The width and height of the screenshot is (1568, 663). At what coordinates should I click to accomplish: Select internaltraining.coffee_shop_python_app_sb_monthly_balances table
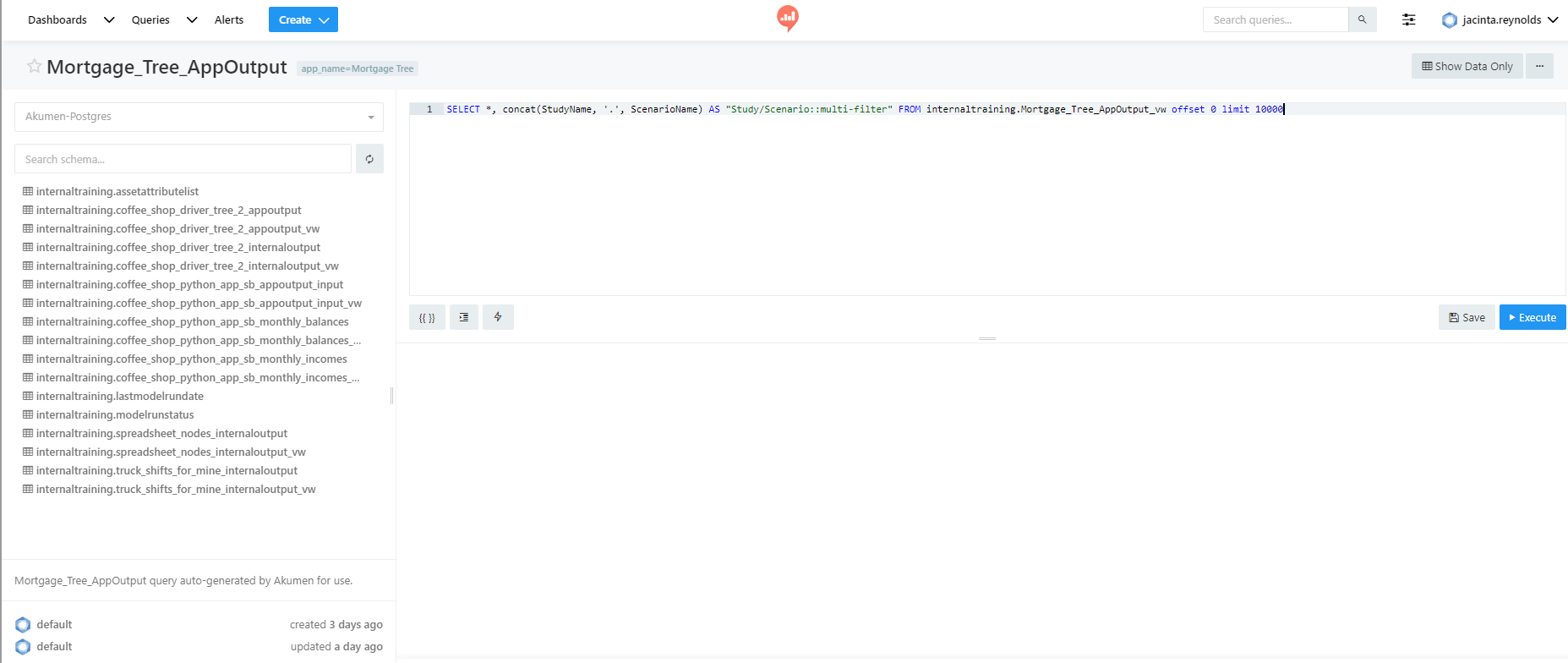point(193,321)
